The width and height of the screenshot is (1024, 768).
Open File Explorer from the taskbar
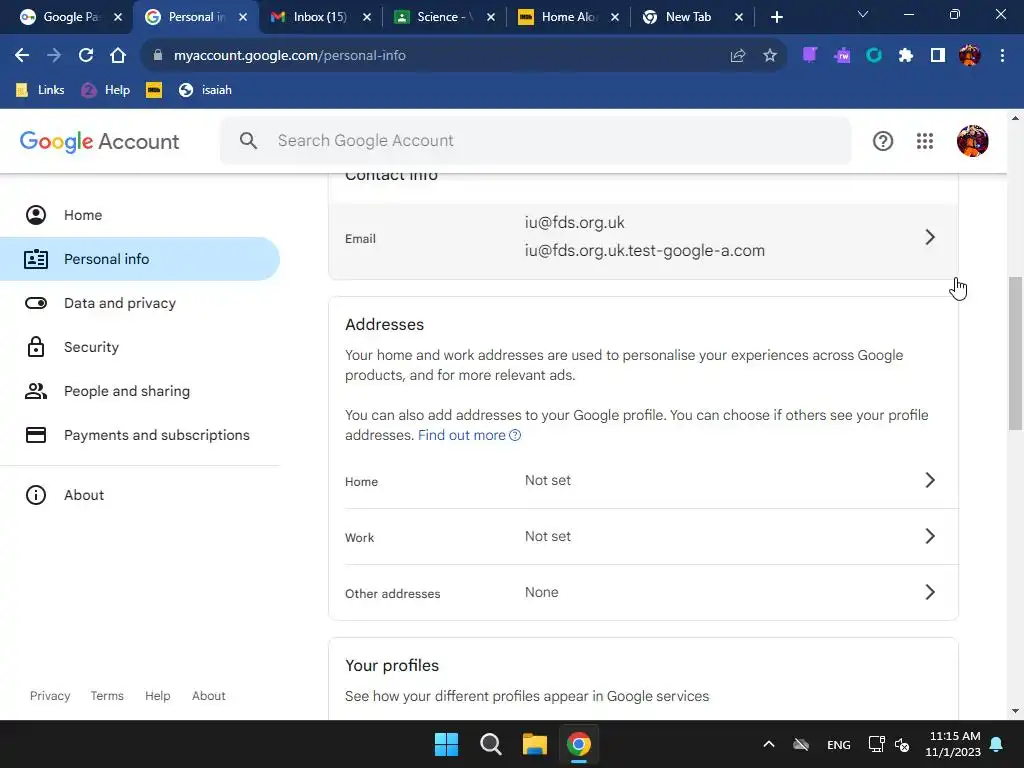[534, 744]
